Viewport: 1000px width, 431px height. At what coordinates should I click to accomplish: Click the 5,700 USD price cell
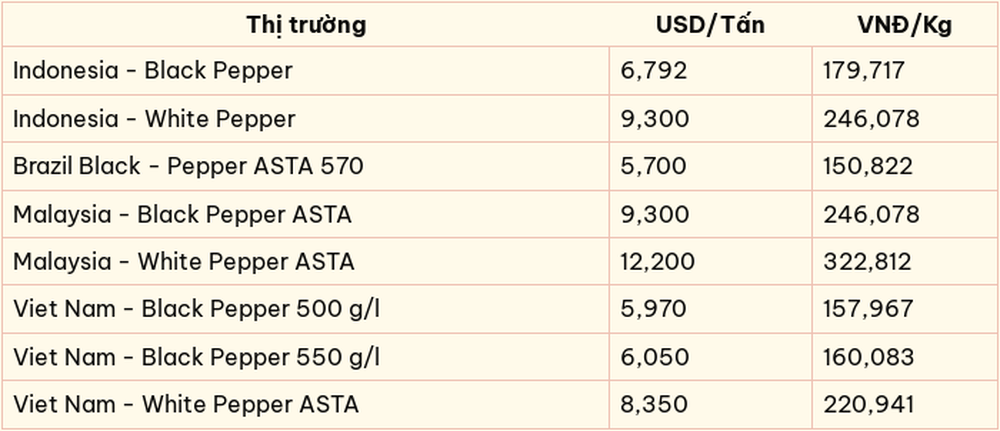(x=710, y=166)
